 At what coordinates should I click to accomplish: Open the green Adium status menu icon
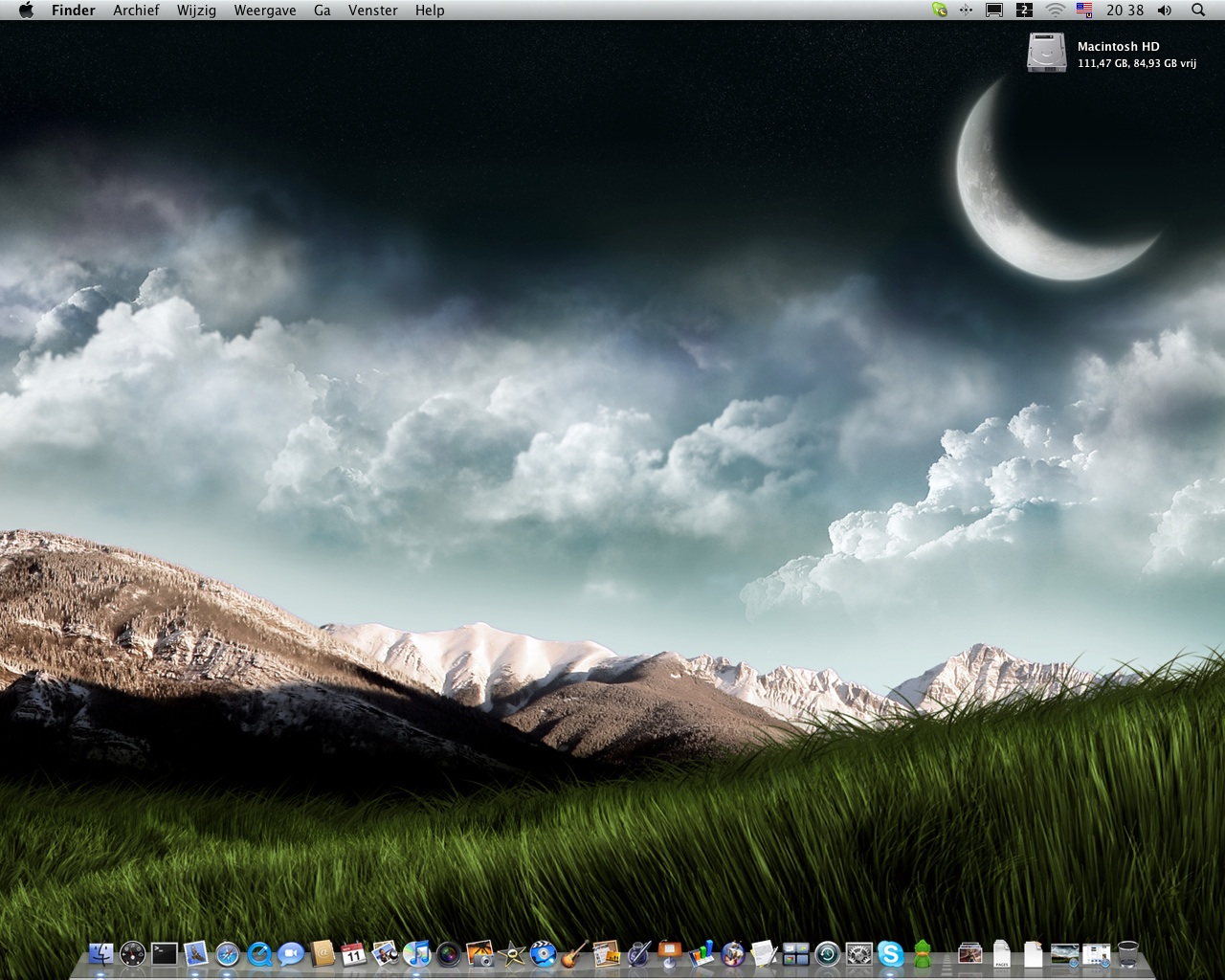[940, 10]
